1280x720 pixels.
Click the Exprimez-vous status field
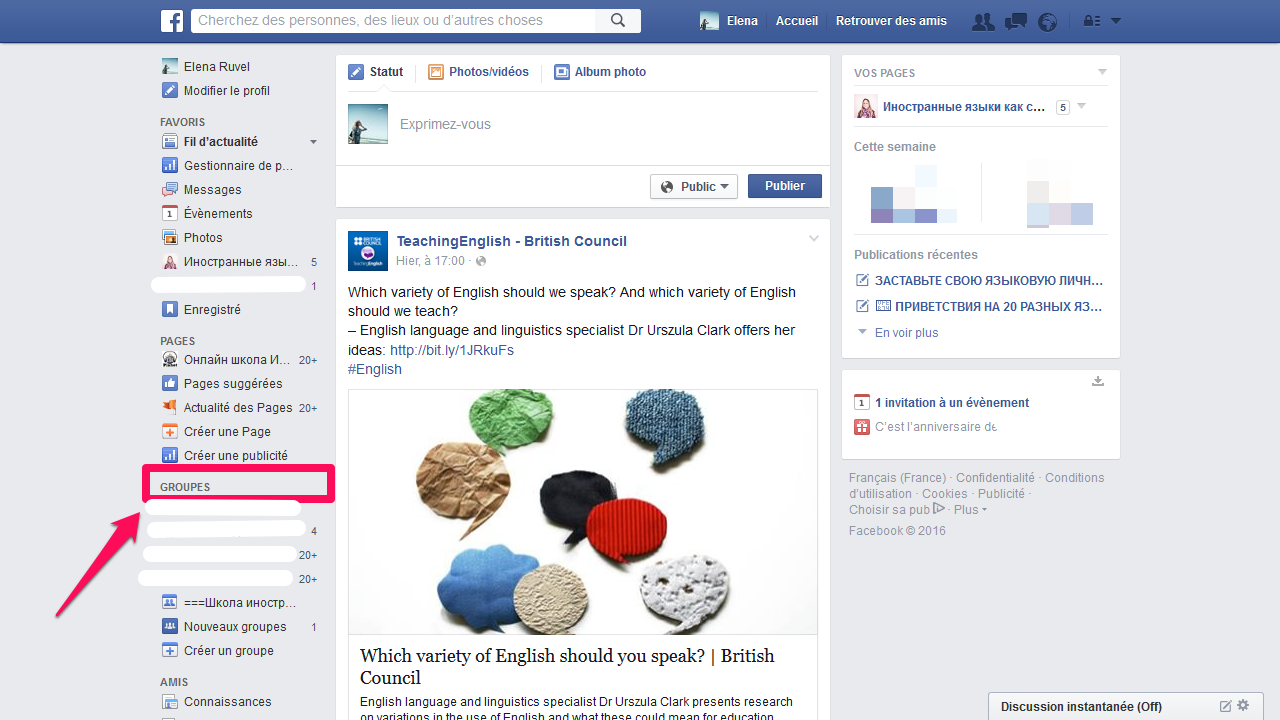point(583,125)
